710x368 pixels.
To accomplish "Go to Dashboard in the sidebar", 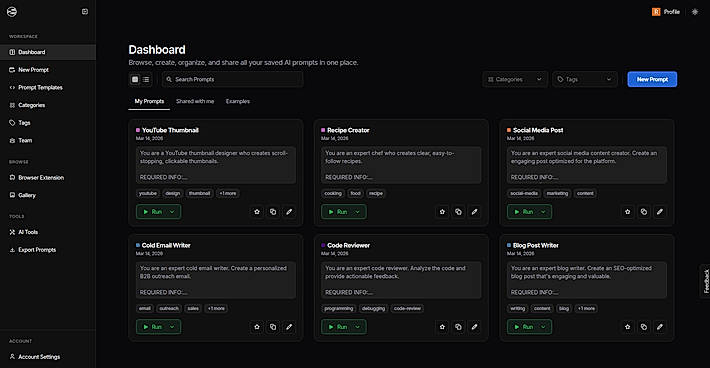I will point(48,52).
